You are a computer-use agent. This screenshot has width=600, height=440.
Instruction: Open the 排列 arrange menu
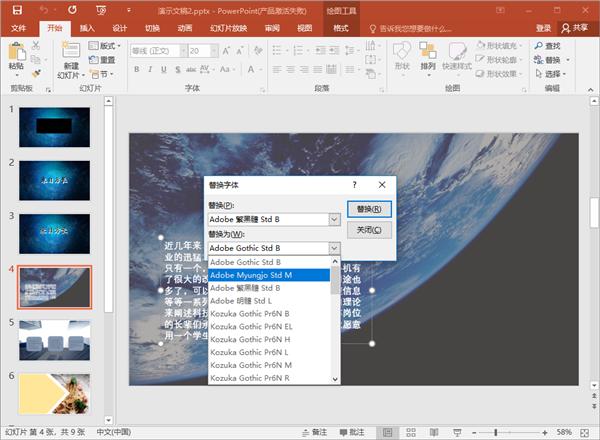428,58
